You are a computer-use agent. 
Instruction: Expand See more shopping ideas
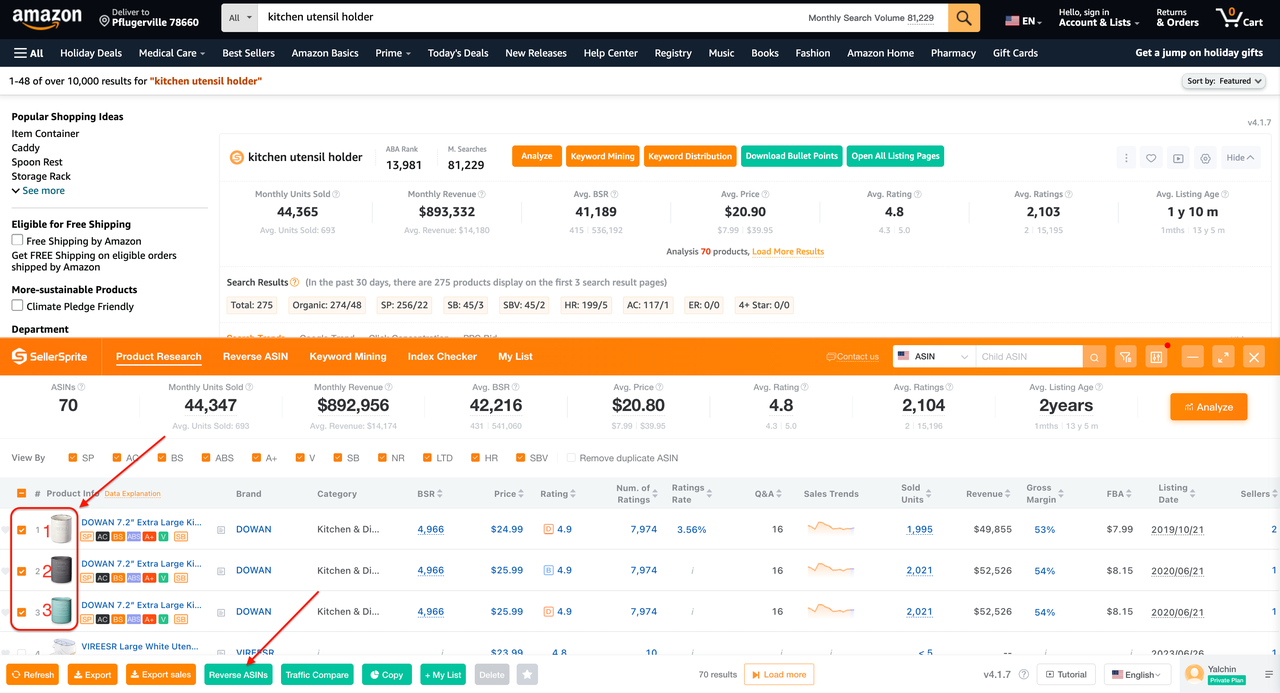click(38, 190)
